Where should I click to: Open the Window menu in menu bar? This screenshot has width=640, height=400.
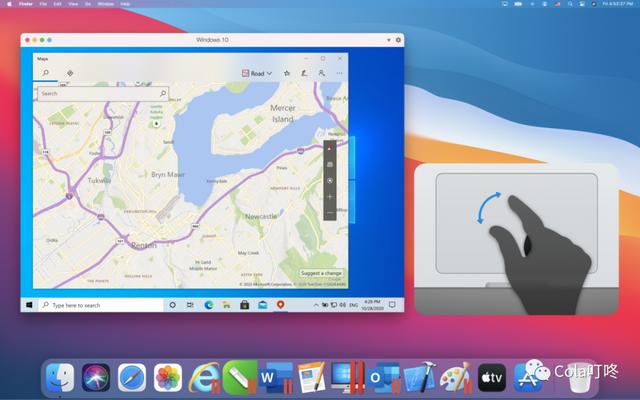click(105, 4)
